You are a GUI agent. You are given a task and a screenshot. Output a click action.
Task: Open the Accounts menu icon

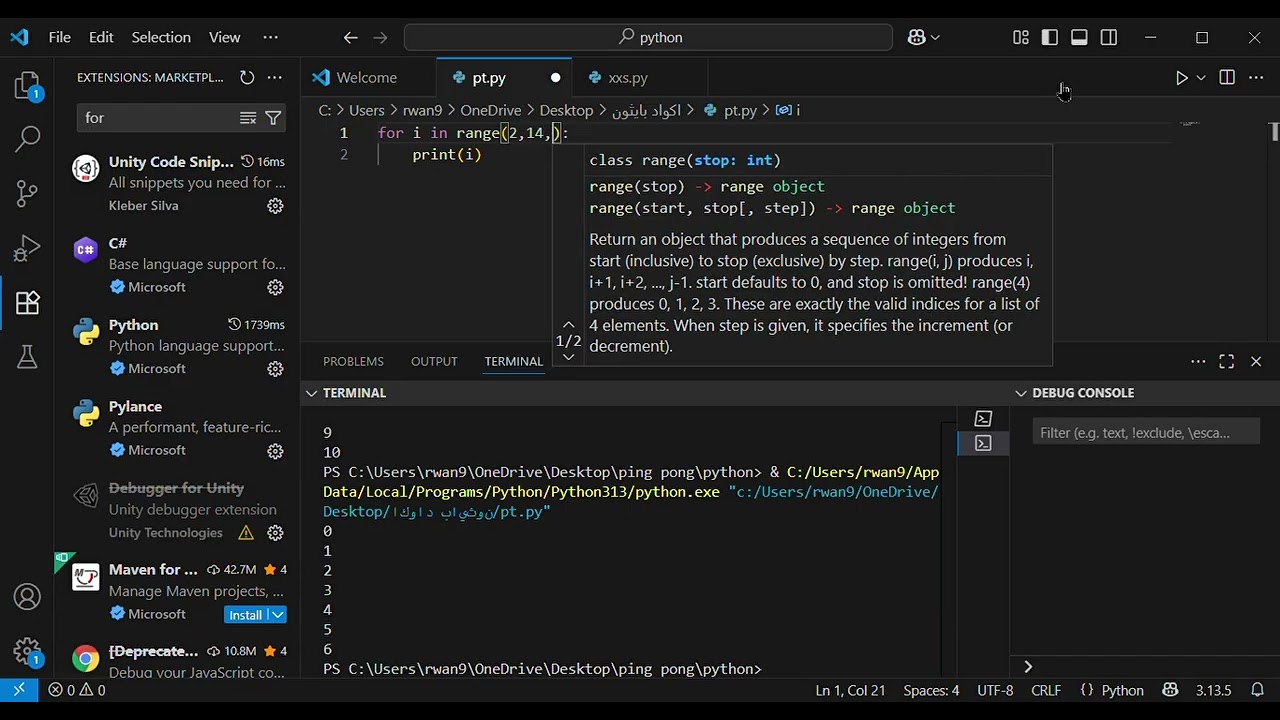(x=27, y=597)
